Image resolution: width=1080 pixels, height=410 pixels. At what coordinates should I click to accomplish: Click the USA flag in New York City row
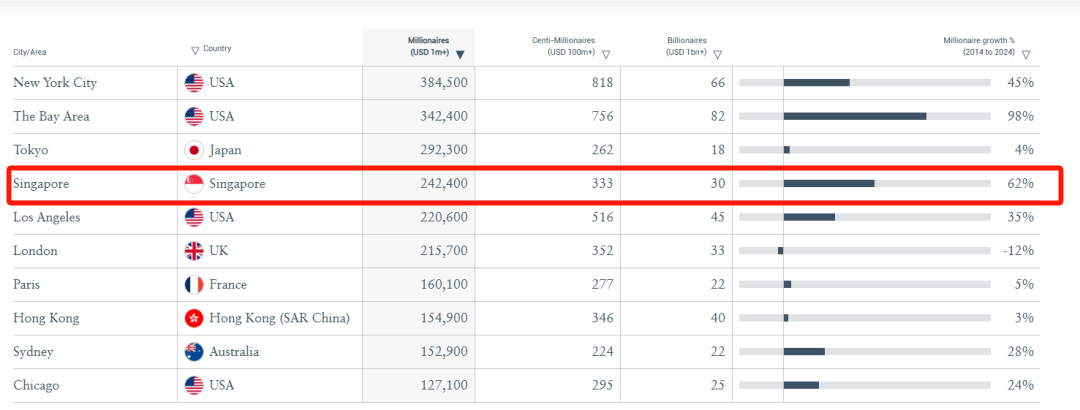pos(194,83)
